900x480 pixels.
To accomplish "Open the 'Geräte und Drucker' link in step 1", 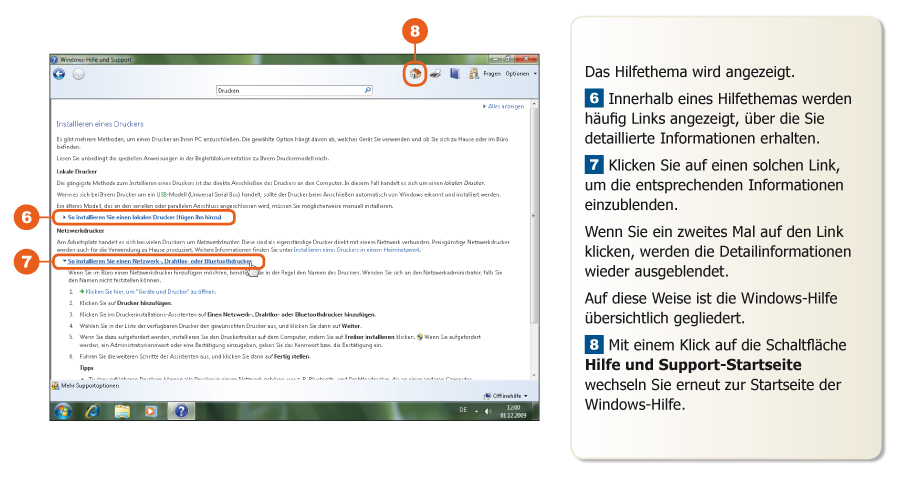I will (150, 291).
